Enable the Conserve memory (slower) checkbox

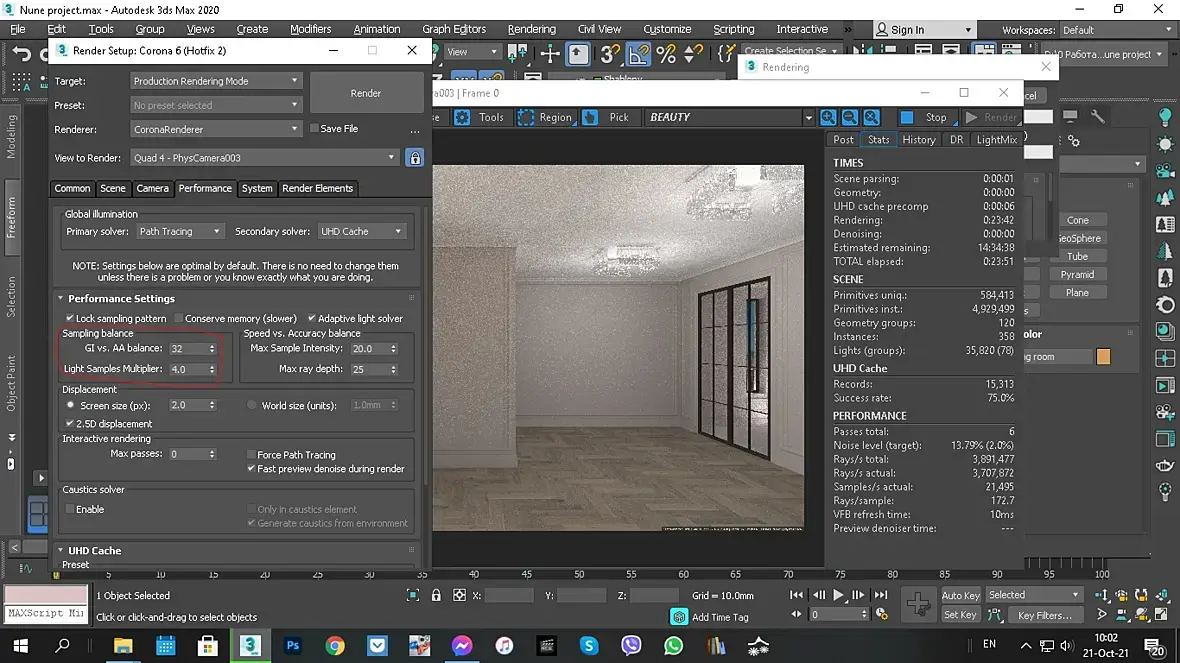click(x=179, y=319)
